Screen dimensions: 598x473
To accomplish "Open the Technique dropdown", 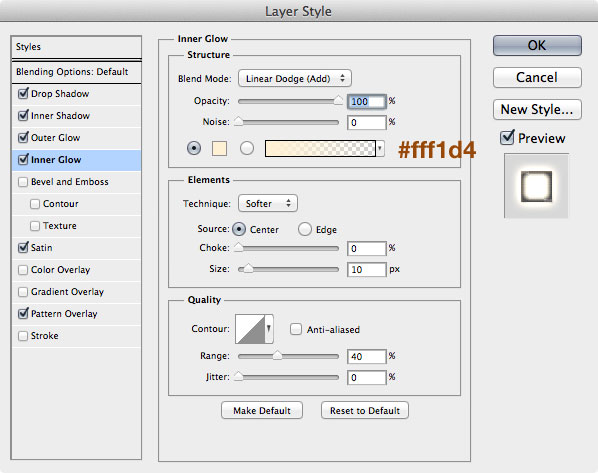I will coord(268,203).
